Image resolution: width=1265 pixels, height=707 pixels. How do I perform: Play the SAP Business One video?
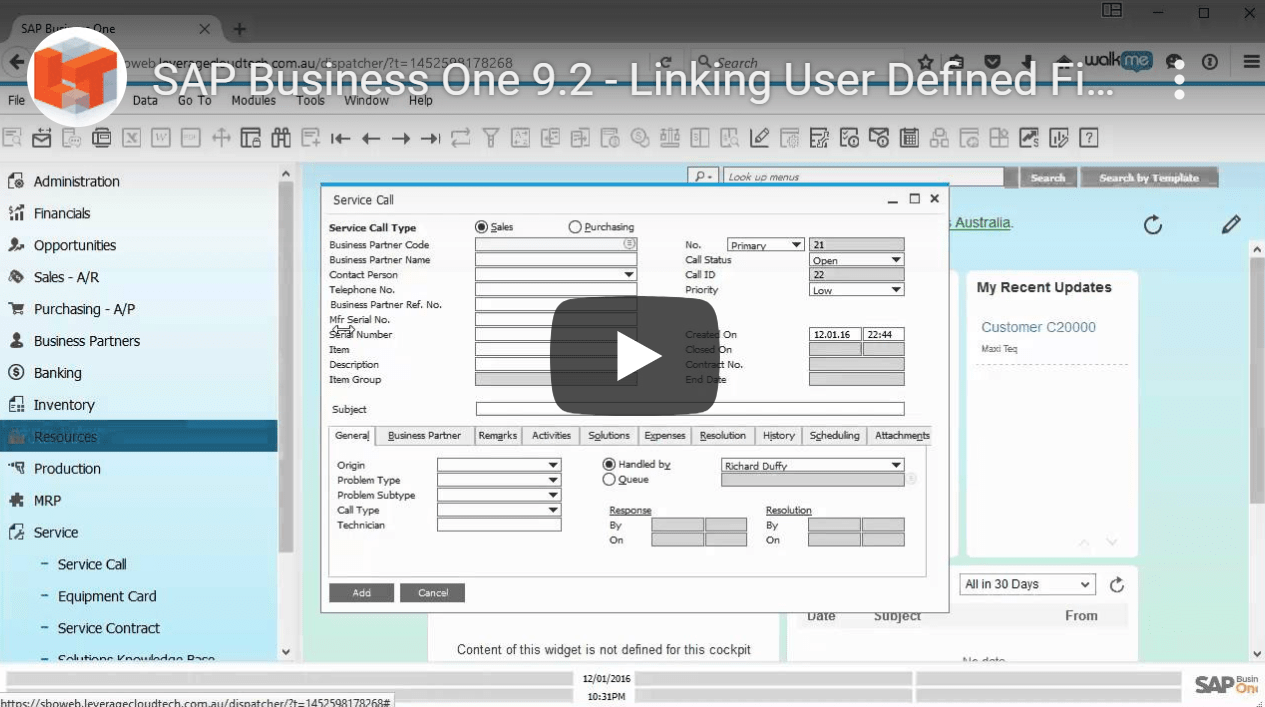coord(634,356)
